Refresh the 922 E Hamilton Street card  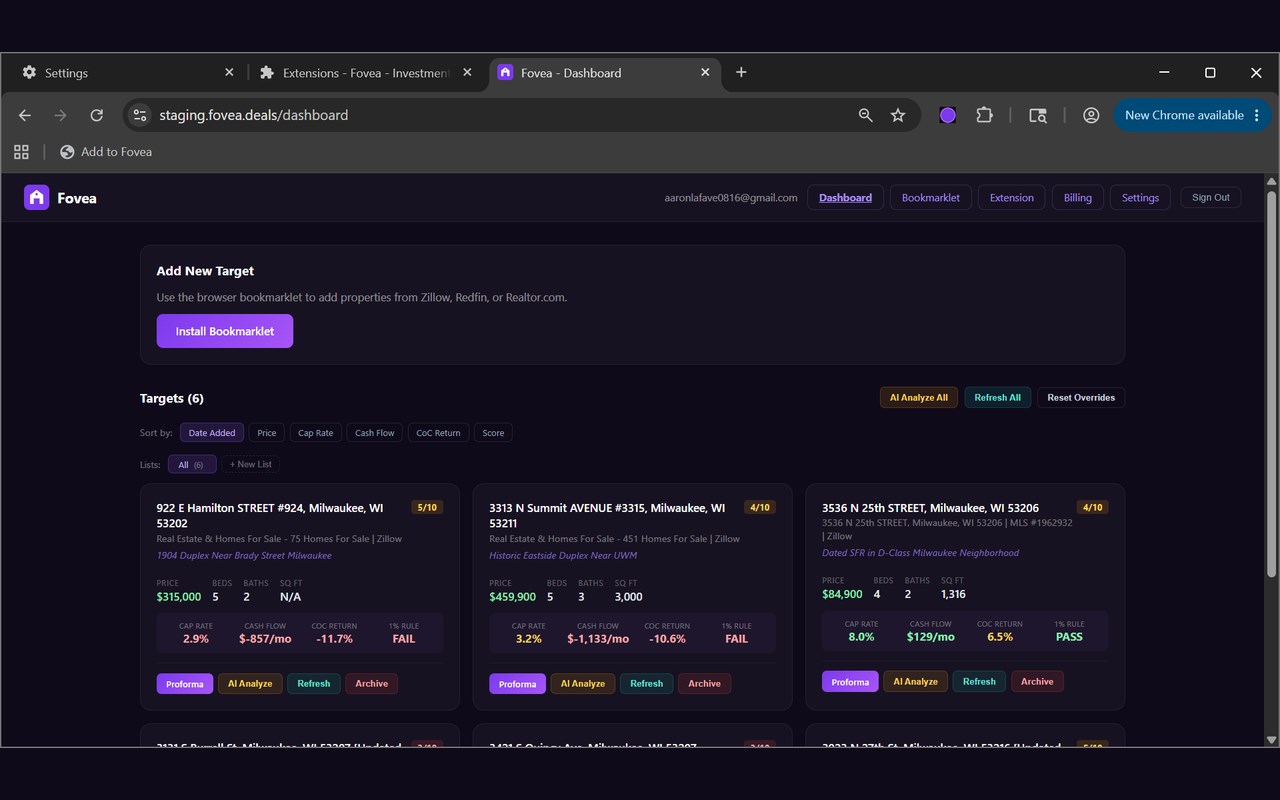coord(314,684)
